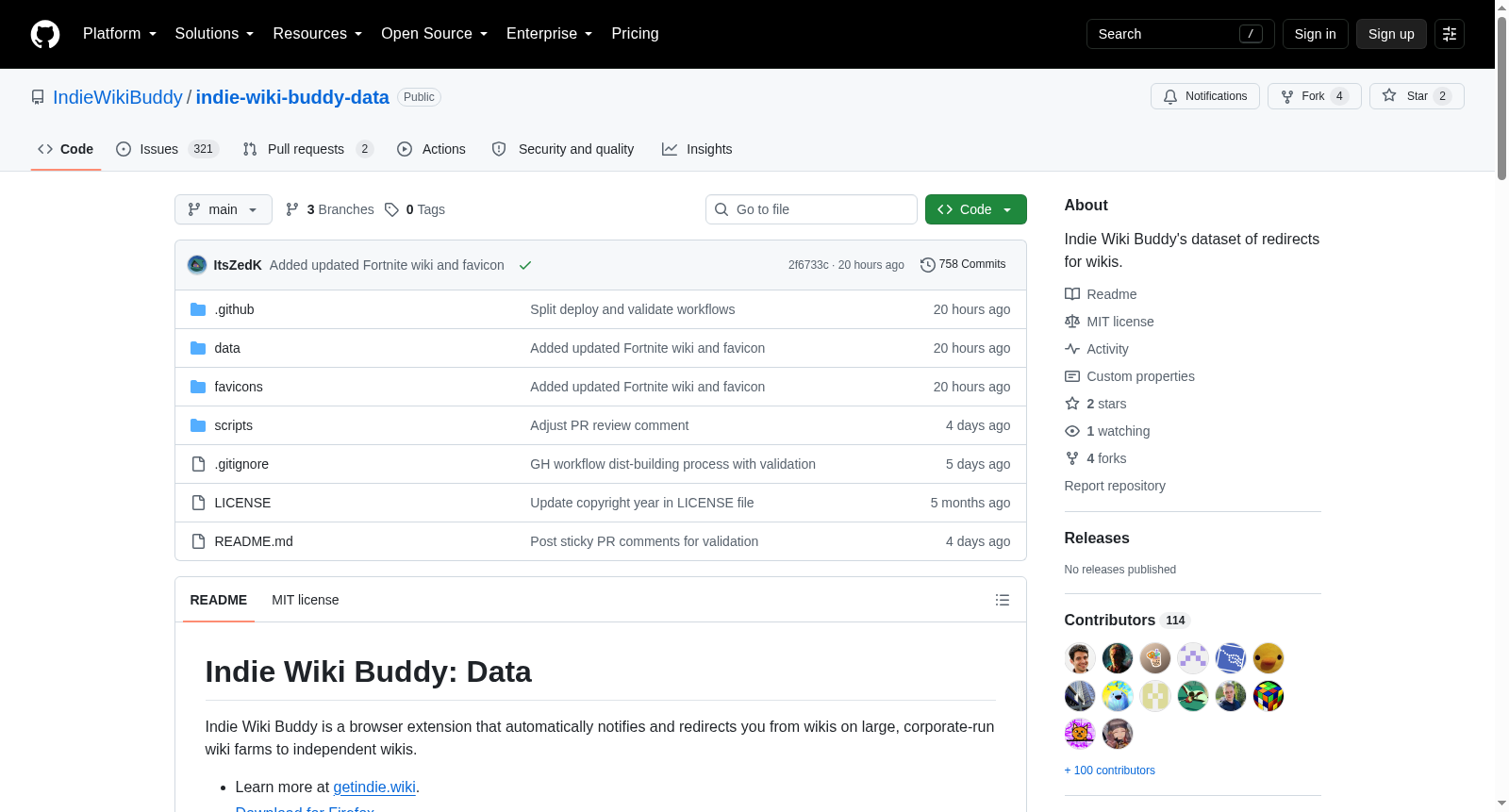Open the 'Split deploy and validate workflows' commit message

632,309
